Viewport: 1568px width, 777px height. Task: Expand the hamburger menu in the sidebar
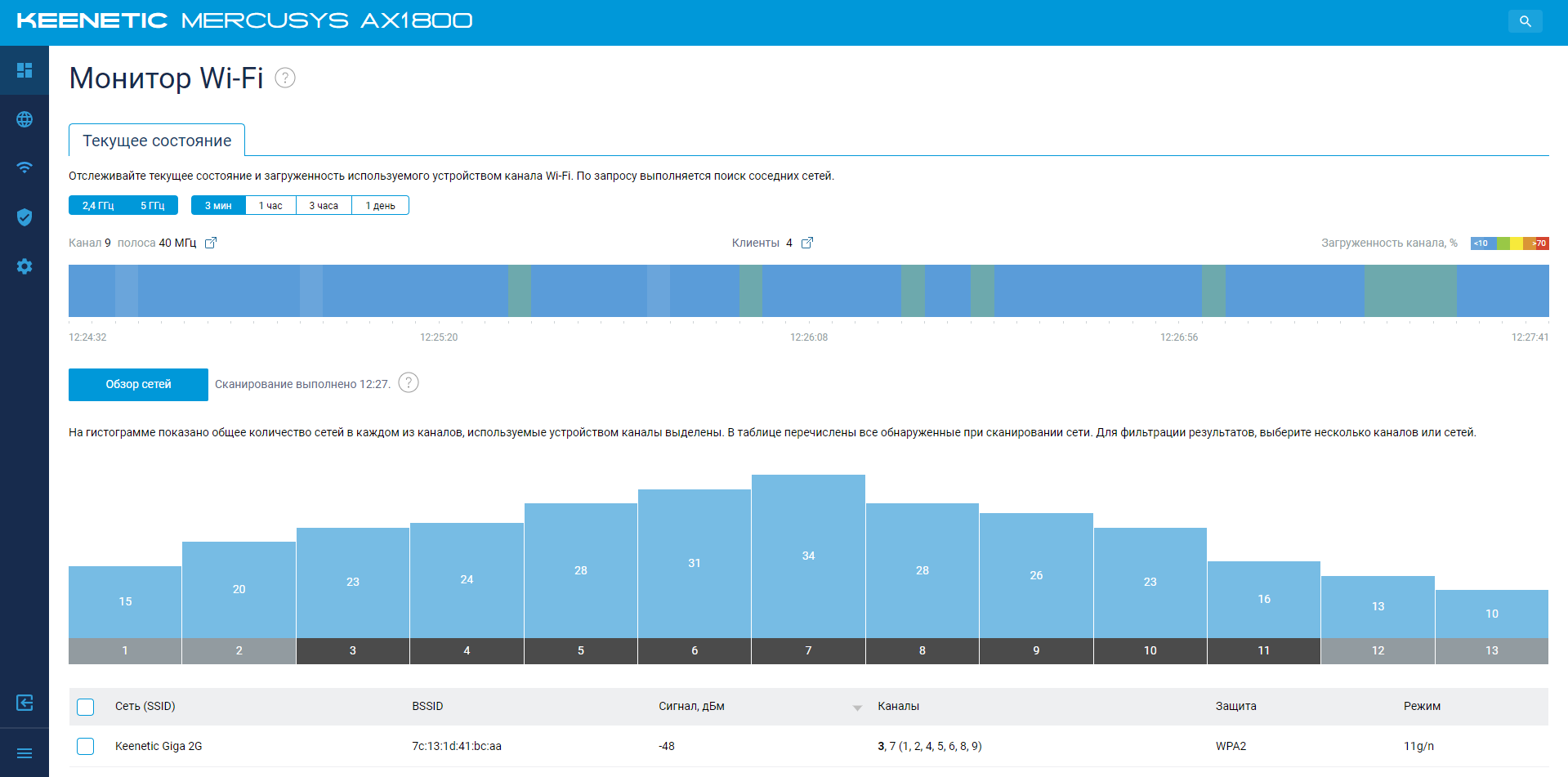25,753
